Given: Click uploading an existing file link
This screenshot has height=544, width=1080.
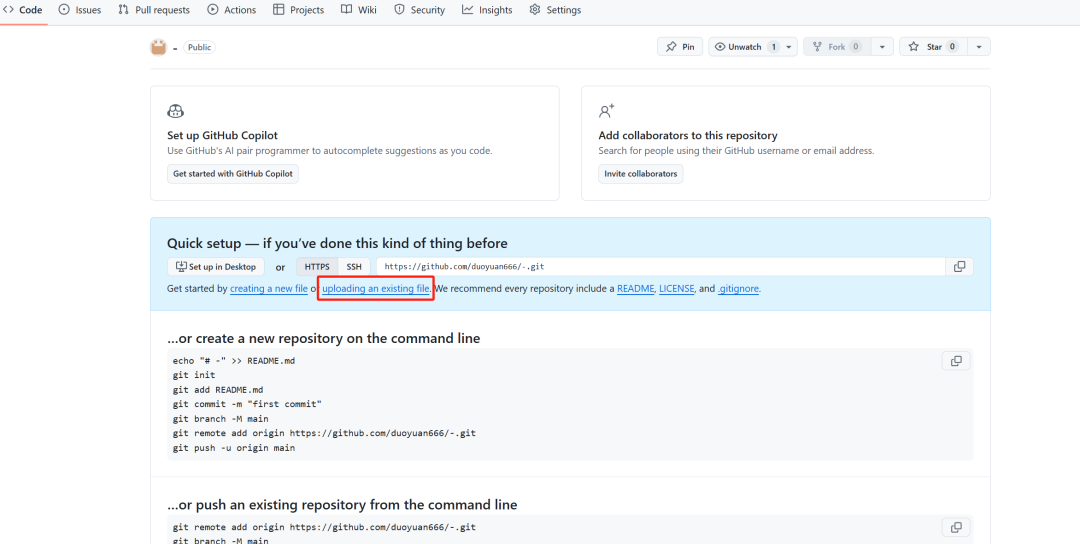Looking at the screenshot, I should pos(375,289).
